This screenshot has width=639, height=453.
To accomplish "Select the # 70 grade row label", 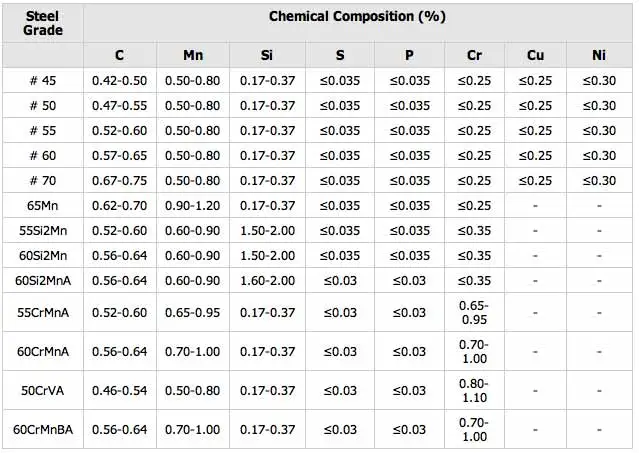I will click(42, 181).
